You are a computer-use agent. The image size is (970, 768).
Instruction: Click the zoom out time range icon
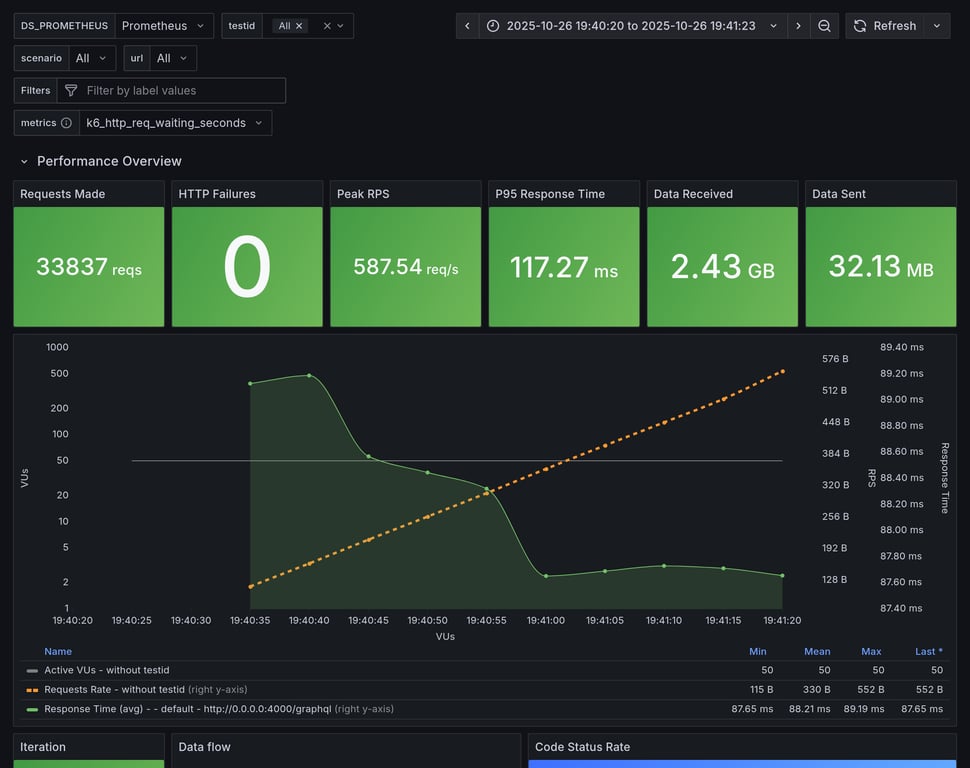[x=824, y=26]
